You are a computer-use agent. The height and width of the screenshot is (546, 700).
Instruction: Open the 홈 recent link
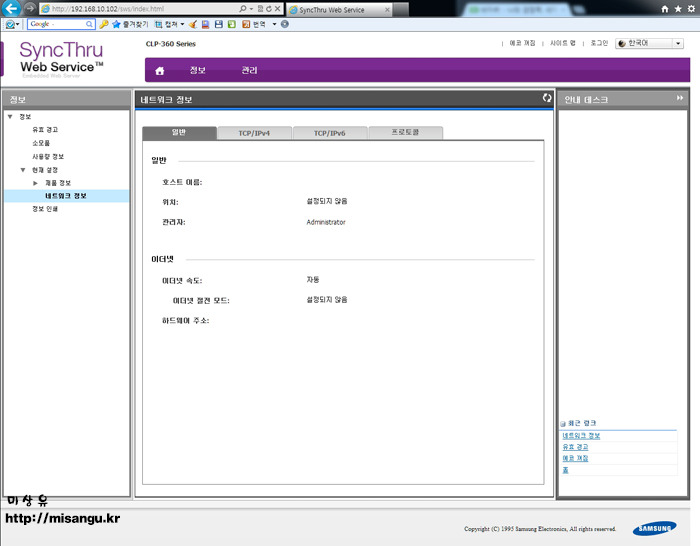click(x=565, y=470)
